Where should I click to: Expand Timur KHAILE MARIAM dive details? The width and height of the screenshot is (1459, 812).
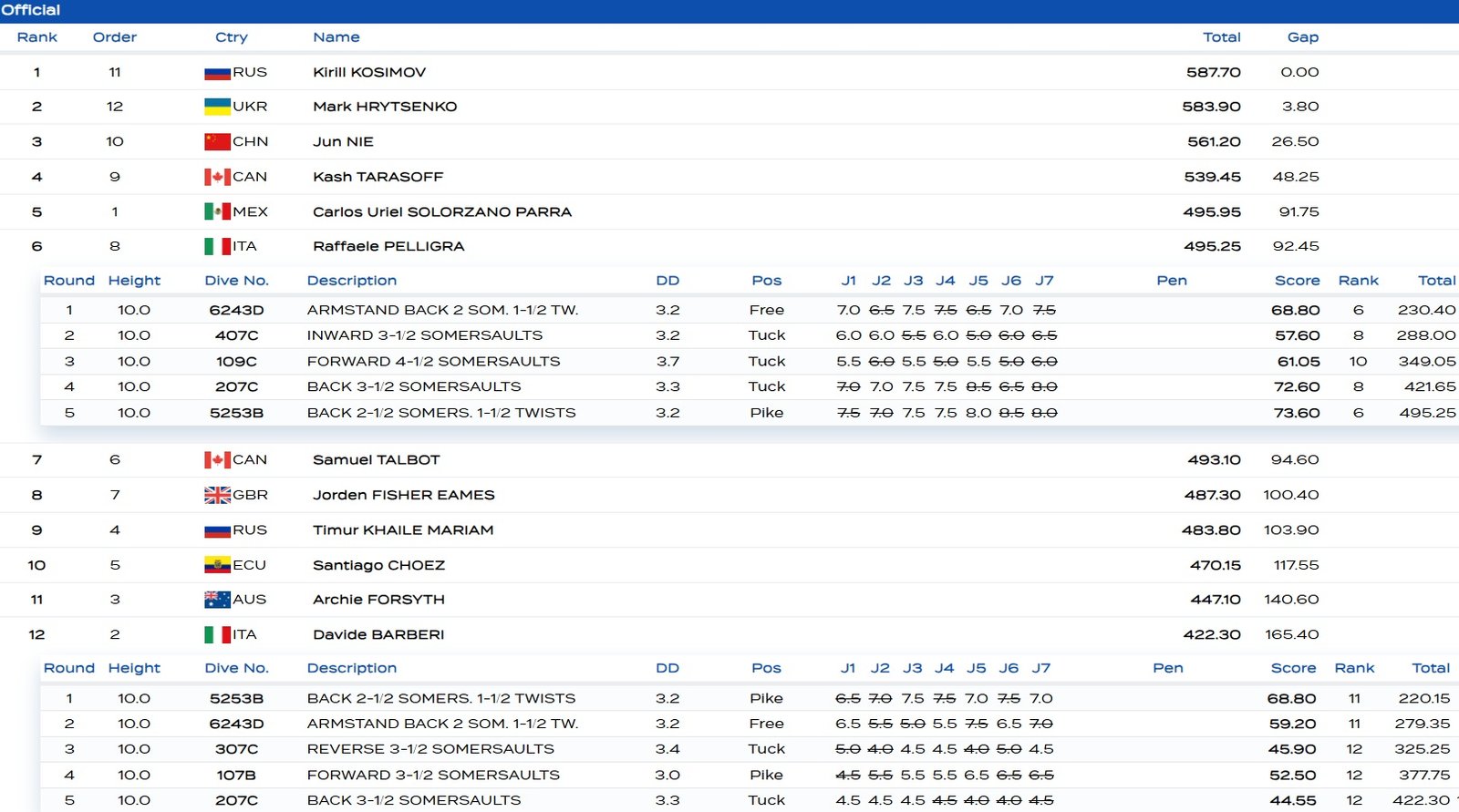pyautogui.click(x=729, y=530)
